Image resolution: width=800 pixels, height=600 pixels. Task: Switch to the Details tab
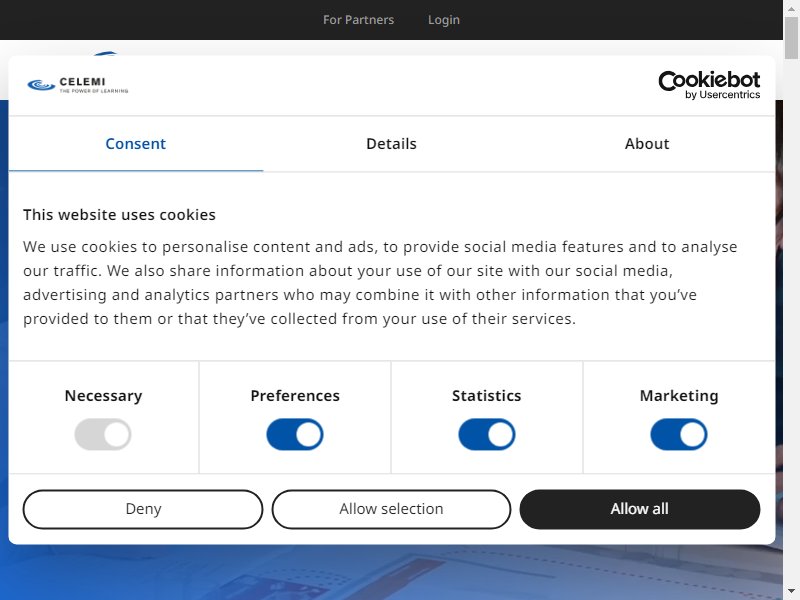[391, 144]
